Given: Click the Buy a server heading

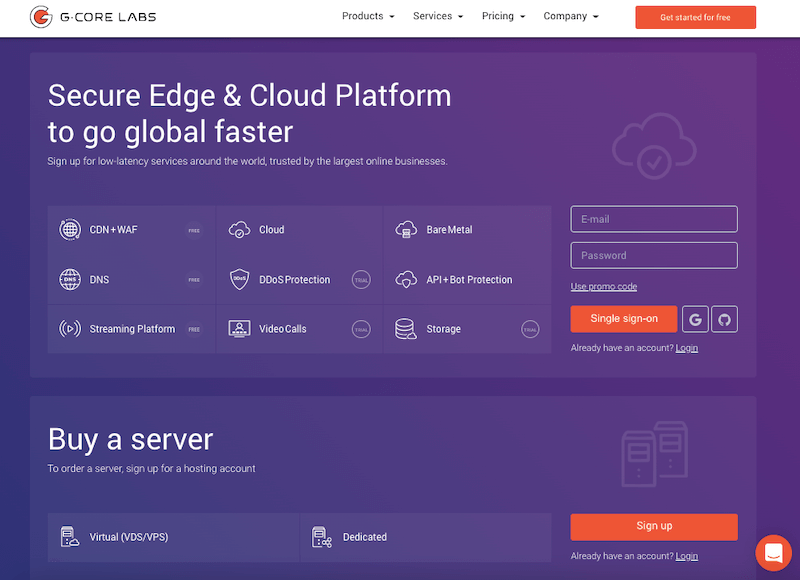Looking at the screenshot, I should point(131,439).
